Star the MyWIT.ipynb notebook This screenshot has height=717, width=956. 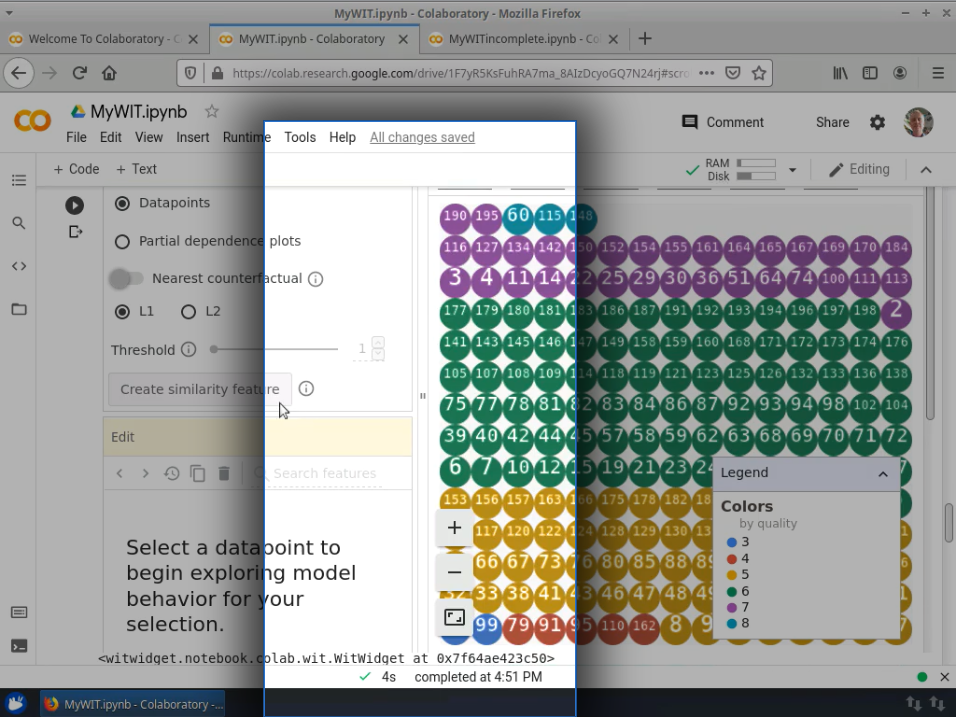tap(212, 112)
